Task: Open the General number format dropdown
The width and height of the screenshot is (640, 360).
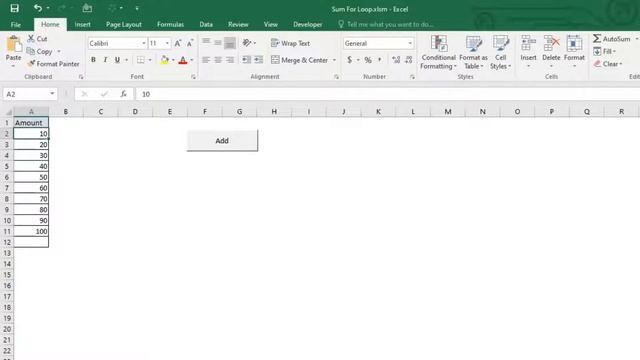Action: [x=410, y=43]
